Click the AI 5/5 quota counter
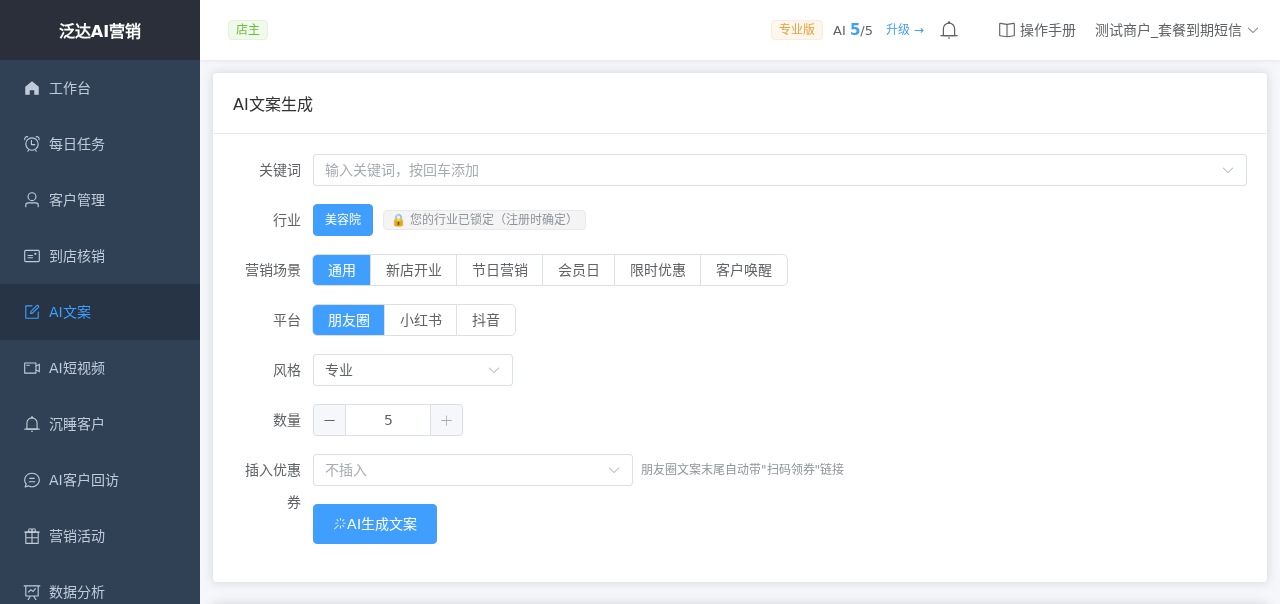This screenshot has width=1280, height=604. click(853, 30)
